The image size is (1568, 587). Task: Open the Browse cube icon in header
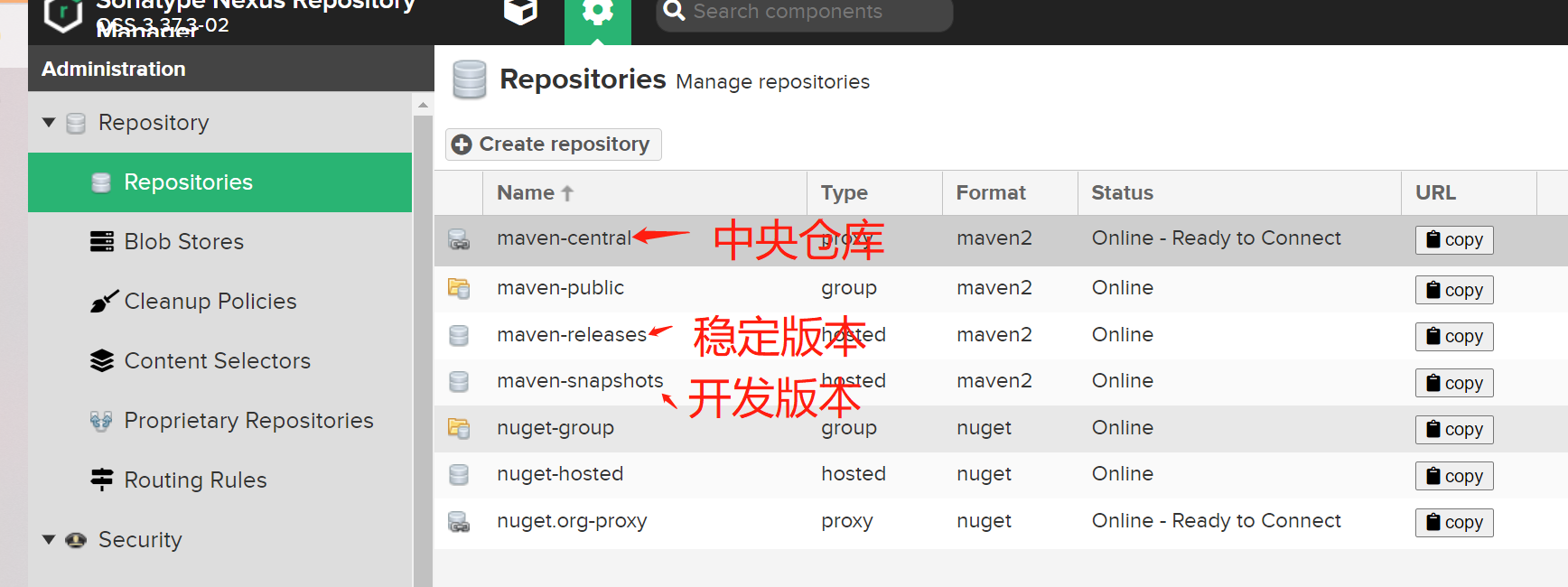(x=520, y=12)
